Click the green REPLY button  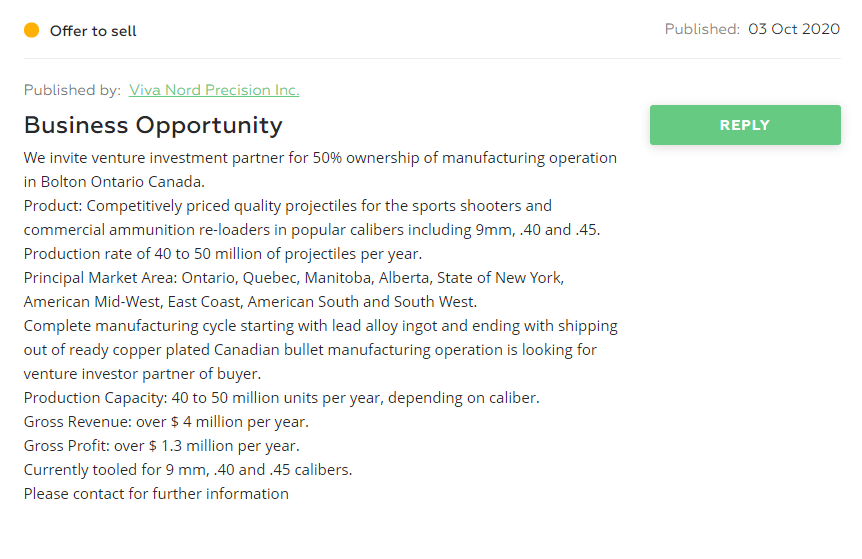click(x=745, y=125)
